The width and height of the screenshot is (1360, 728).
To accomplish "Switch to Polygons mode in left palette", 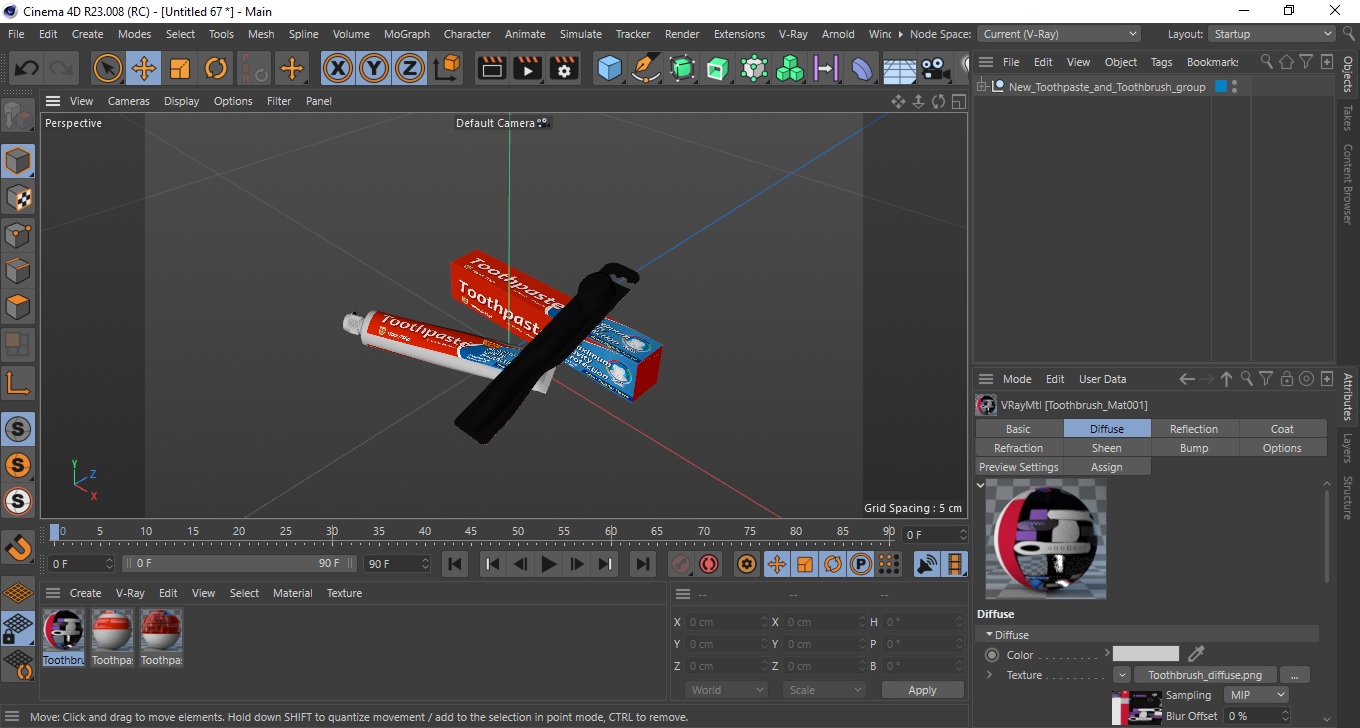I will point(18,307).
